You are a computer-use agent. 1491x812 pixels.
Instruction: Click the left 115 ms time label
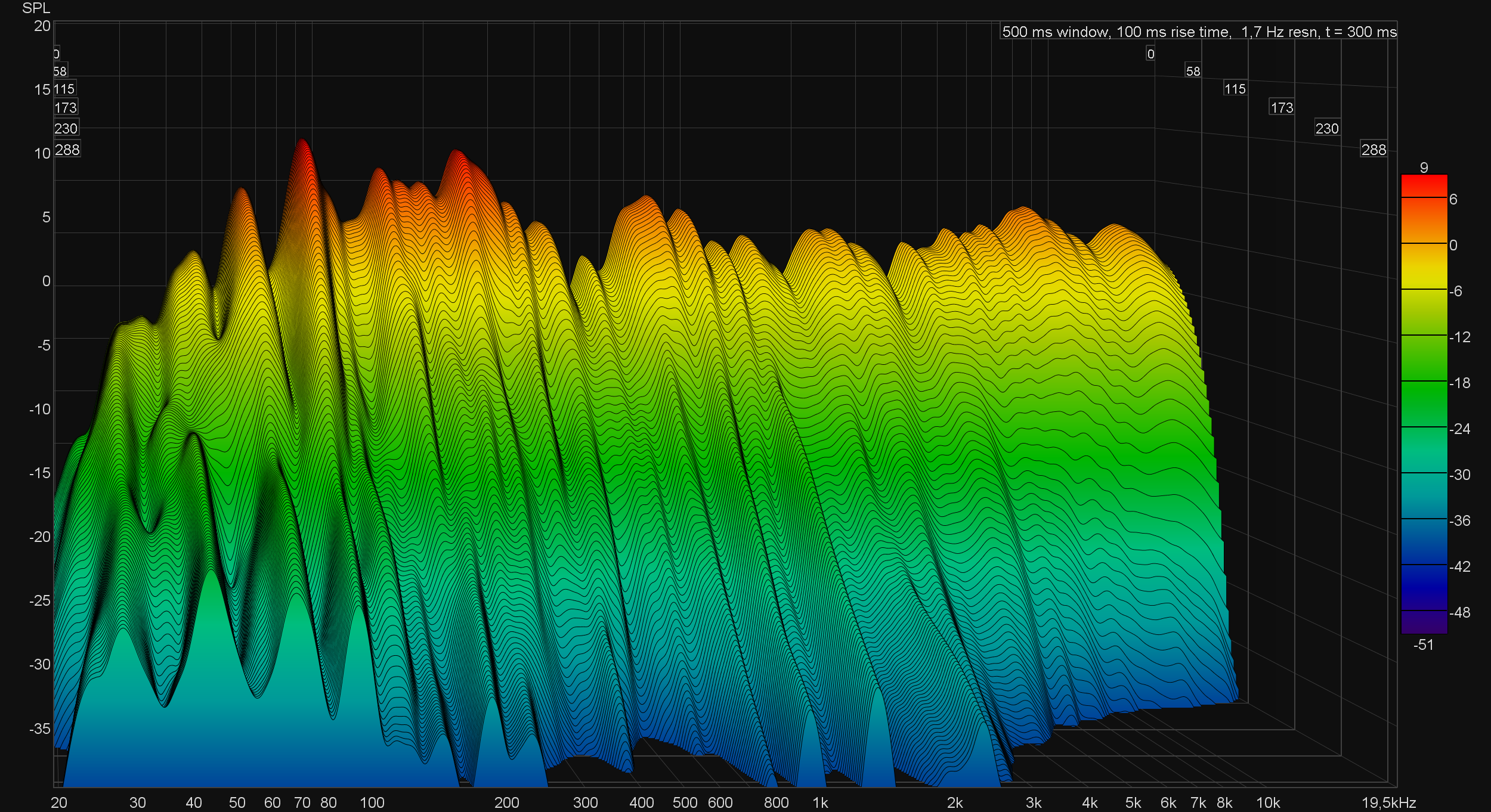pyautogui.click(x=64, y=89)
